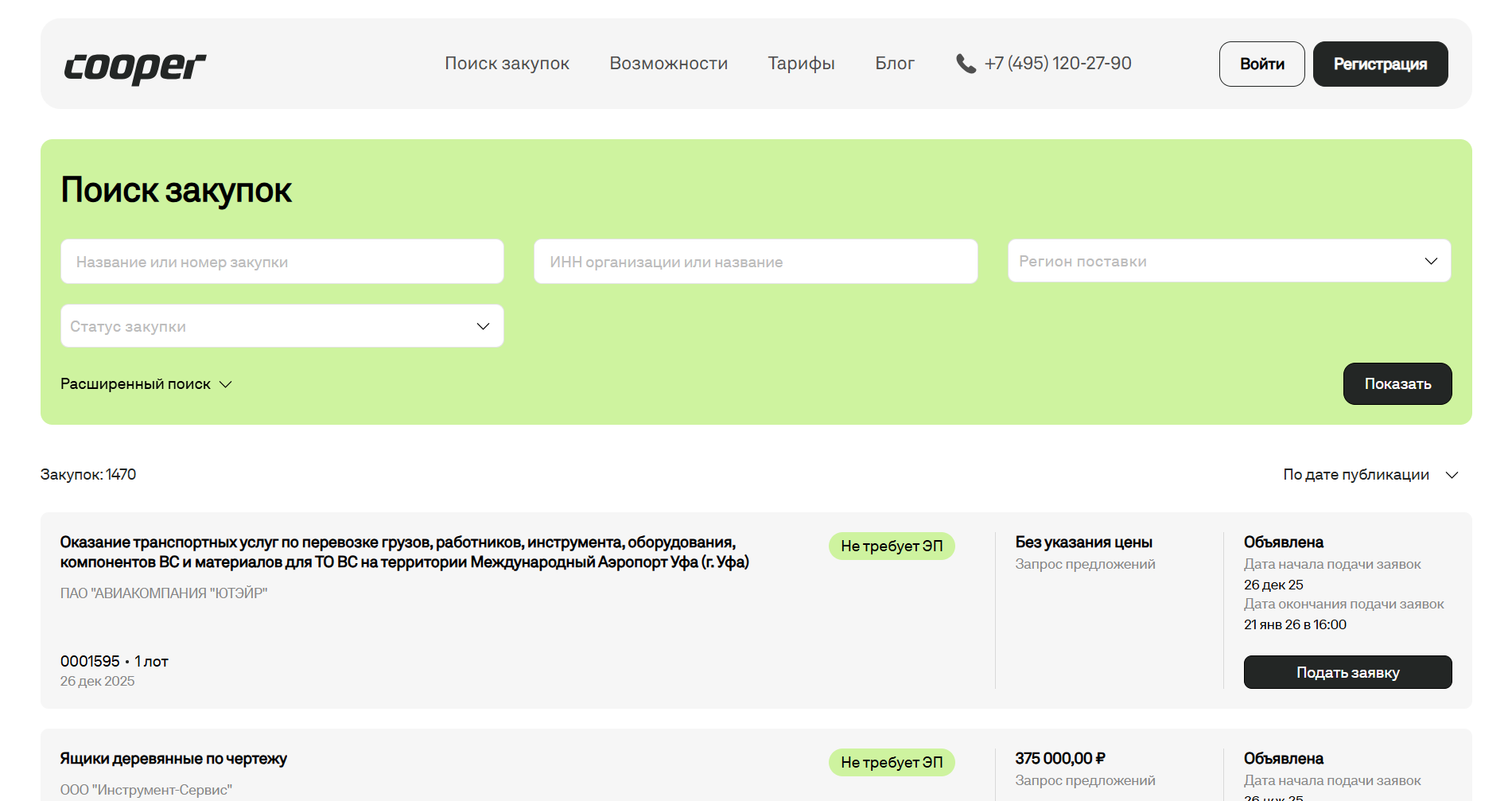
Task: Click the phone handset icon
Action: (x=966, y=64)
